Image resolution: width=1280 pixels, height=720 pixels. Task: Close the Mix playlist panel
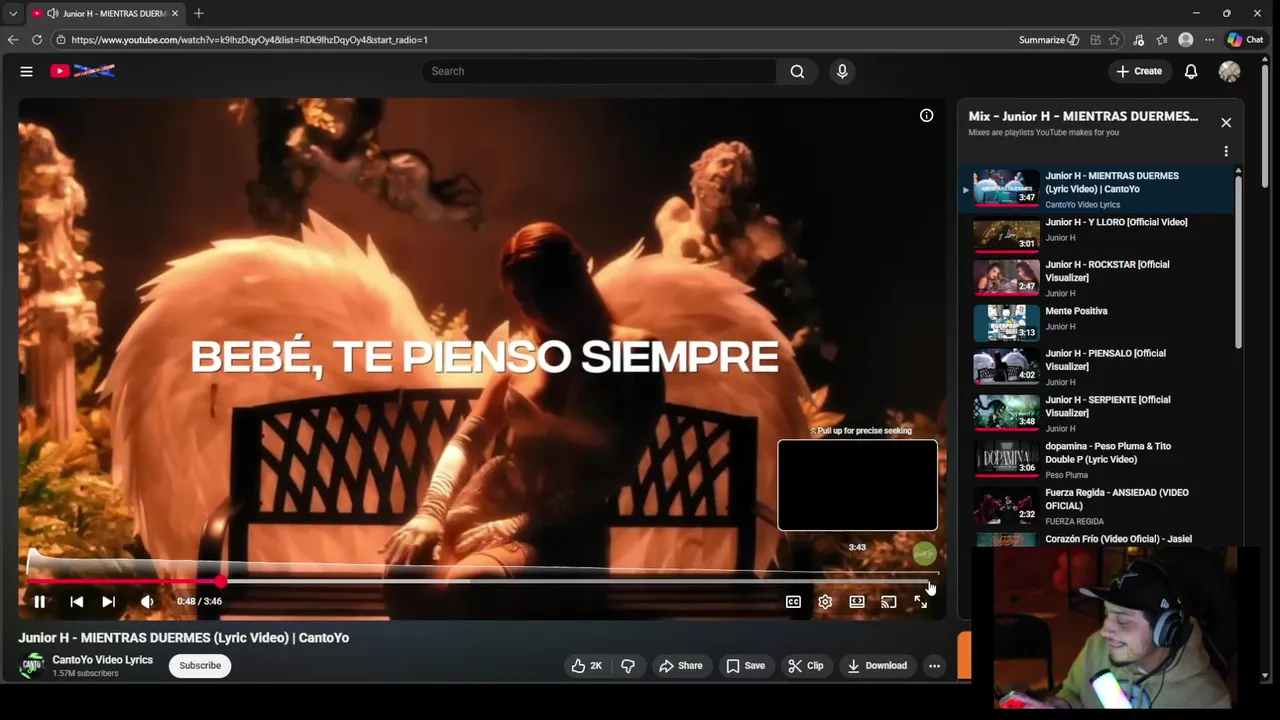click(x=1226, y=123)
